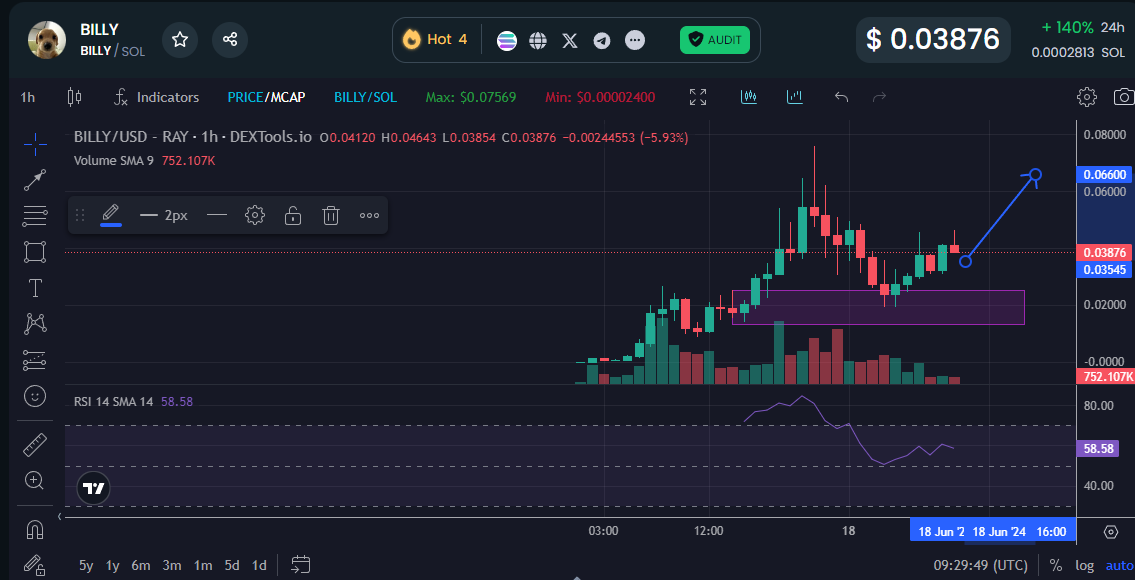The image size is (1135, 580).
Task: Open the go-to-date calendar icon
Action: 300,565
